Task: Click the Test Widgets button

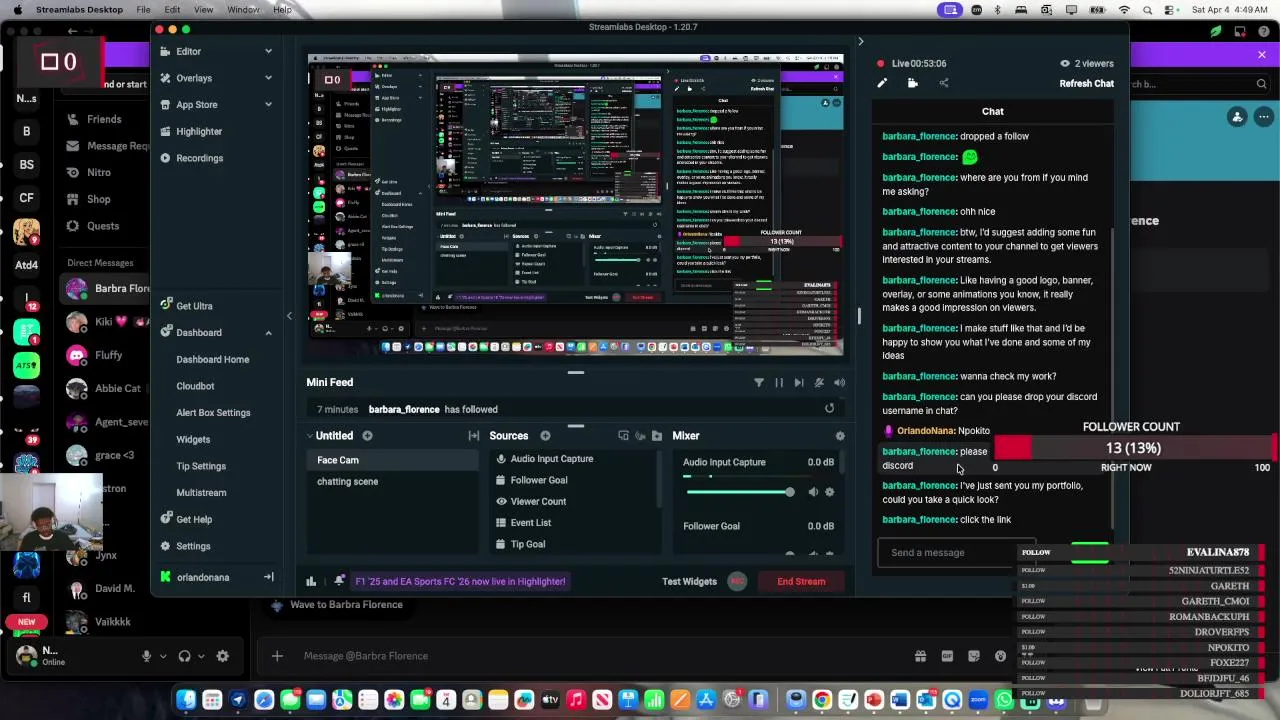Action: coord(689,581)
